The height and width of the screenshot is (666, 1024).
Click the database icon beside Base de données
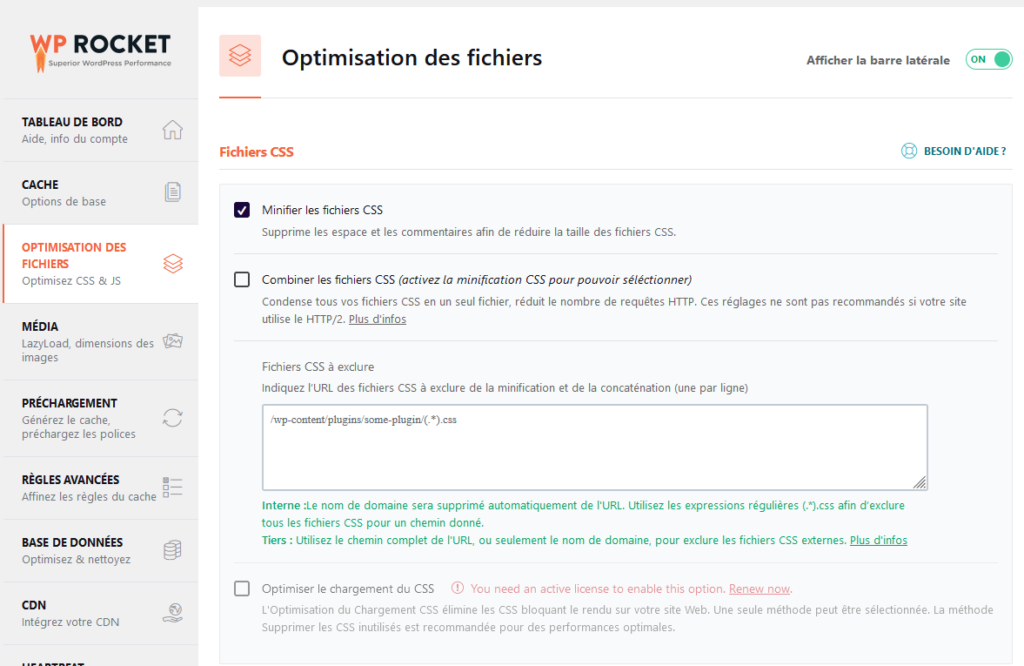(172, 550)
